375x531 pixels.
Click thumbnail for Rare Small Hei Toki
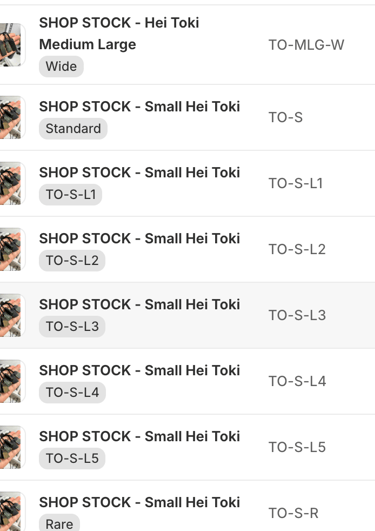click(x=12, y=511)
